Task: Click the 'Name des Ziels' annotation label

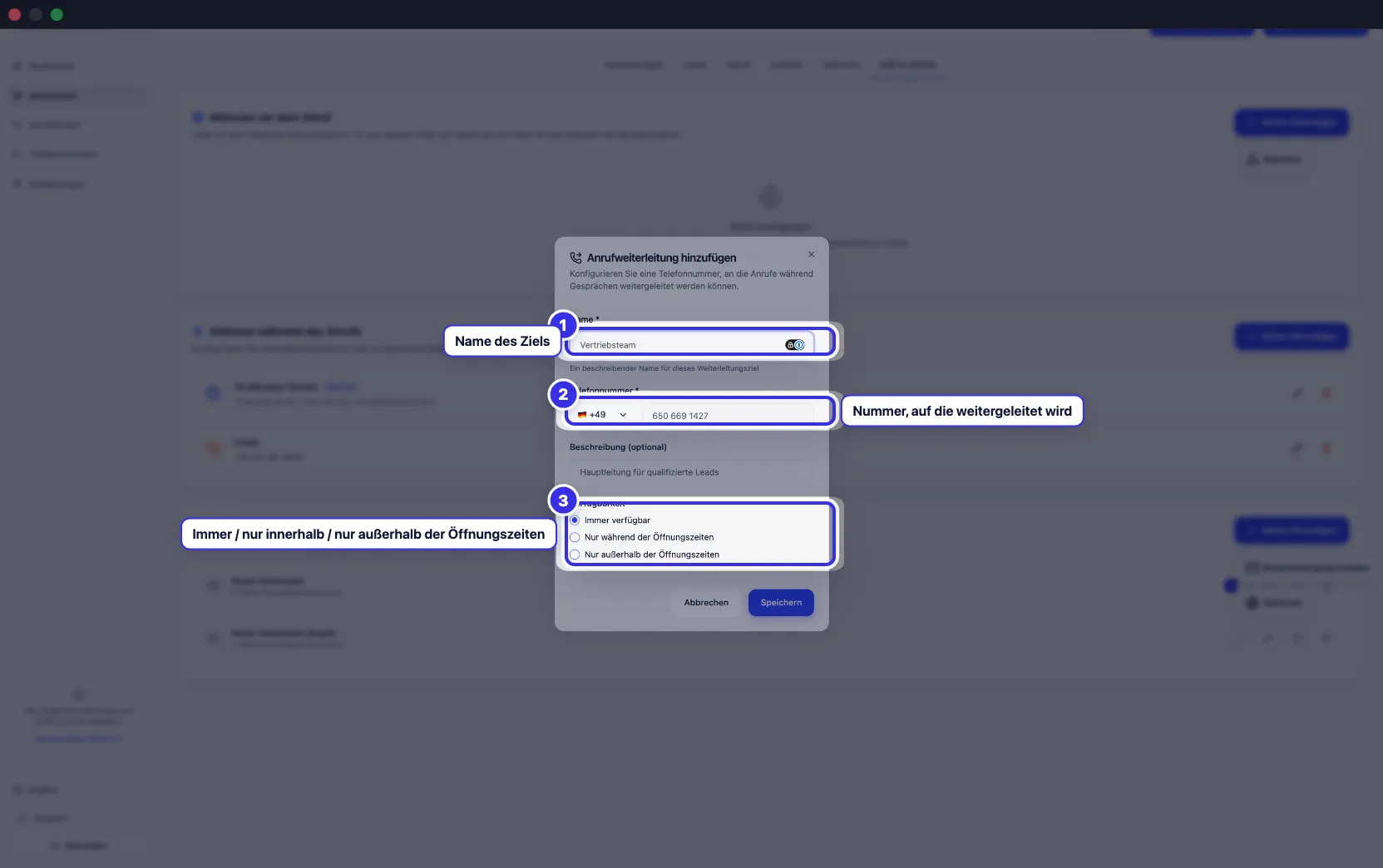Action: click(x=502, y=341)
